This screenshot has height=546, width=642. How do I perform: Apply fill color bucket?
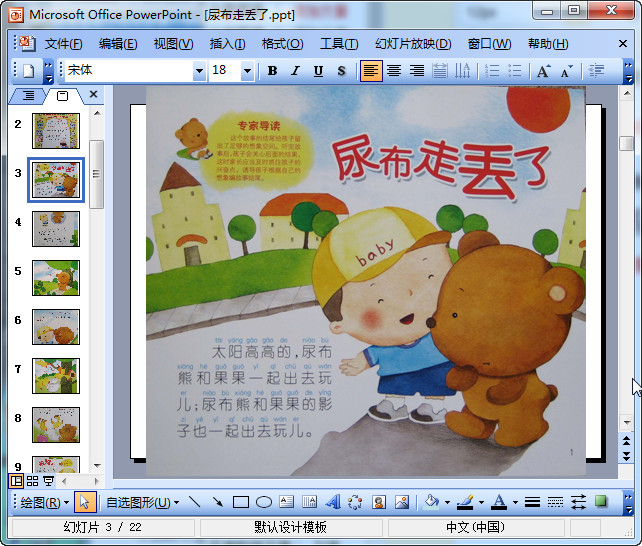(x=431, y=502)
